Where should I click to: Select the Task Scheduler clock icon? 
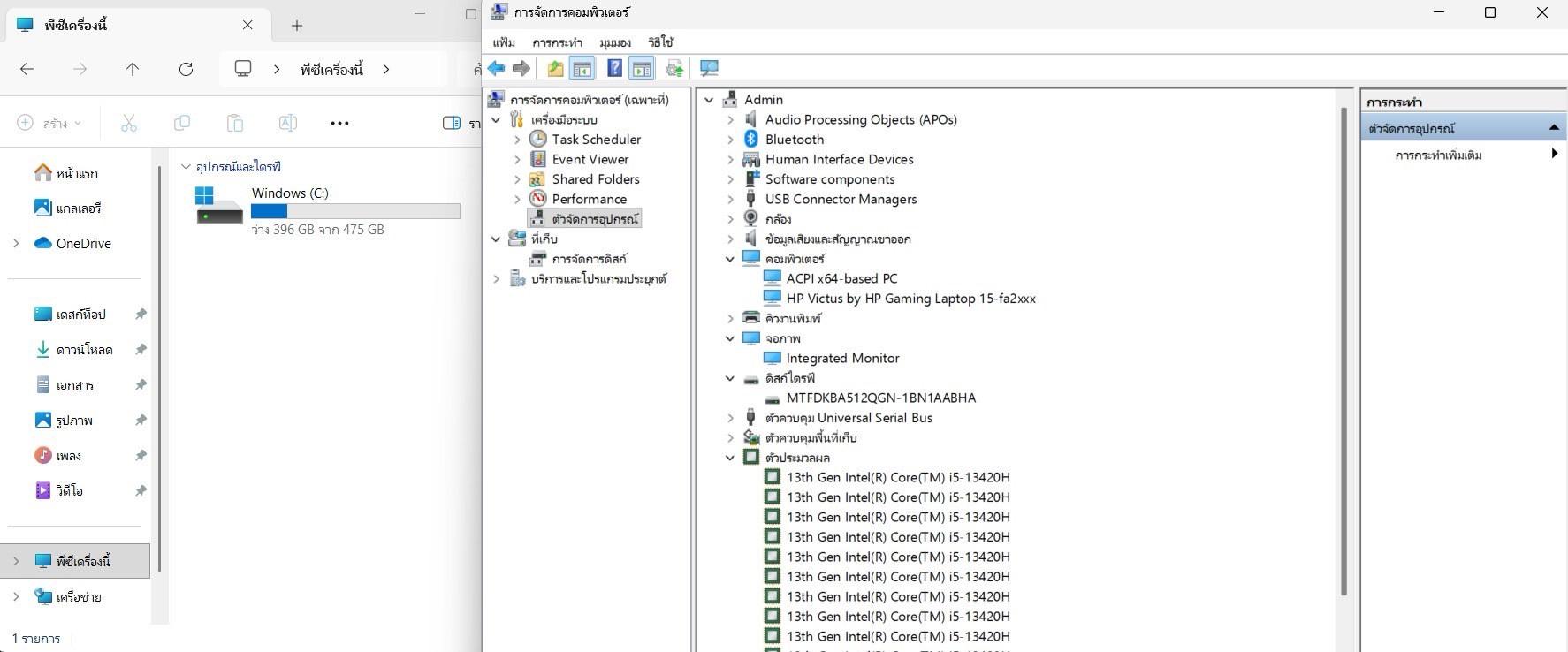[x=537, y=139]
